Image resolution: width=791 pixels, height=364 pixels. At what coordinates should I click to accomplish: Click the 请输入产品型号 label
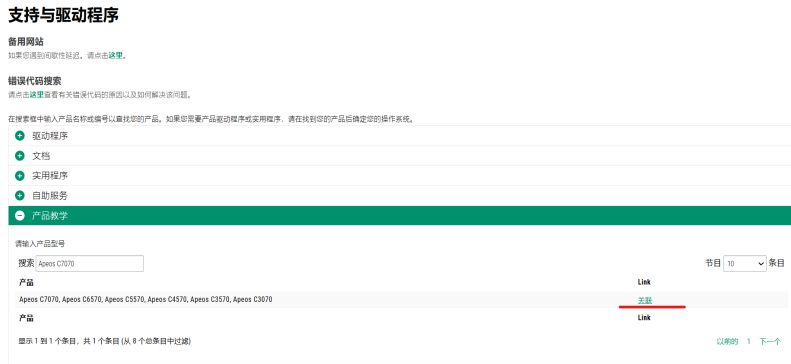[x=40, y=244]
